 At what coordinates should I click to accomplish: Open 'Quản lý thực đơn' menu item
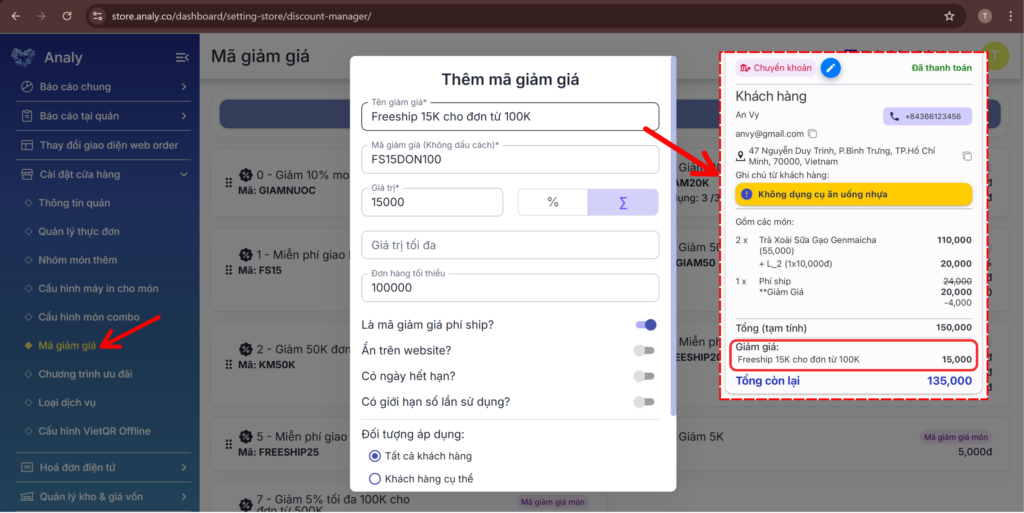79,231
